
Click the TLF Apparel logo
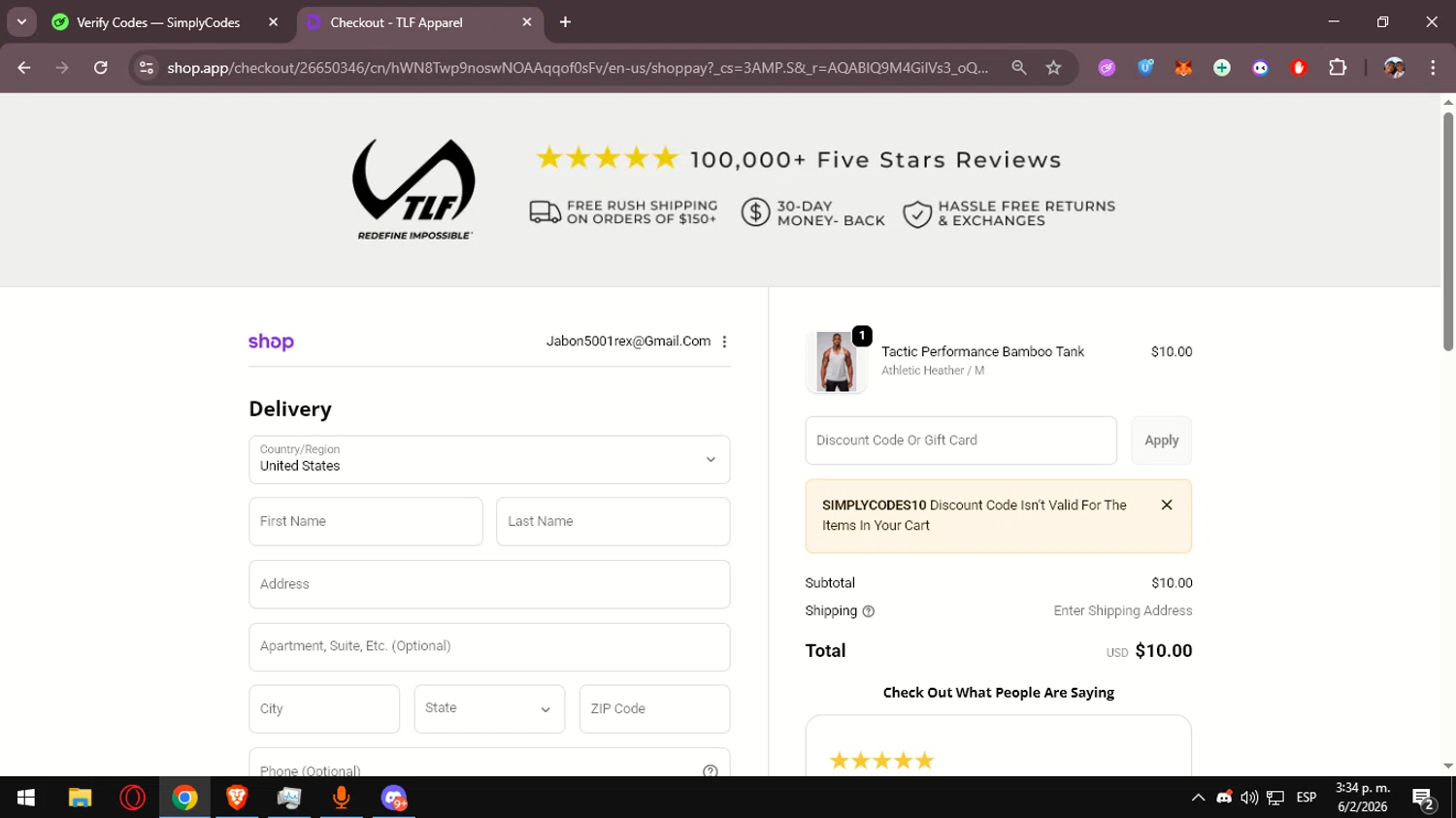tap(414, 189)
